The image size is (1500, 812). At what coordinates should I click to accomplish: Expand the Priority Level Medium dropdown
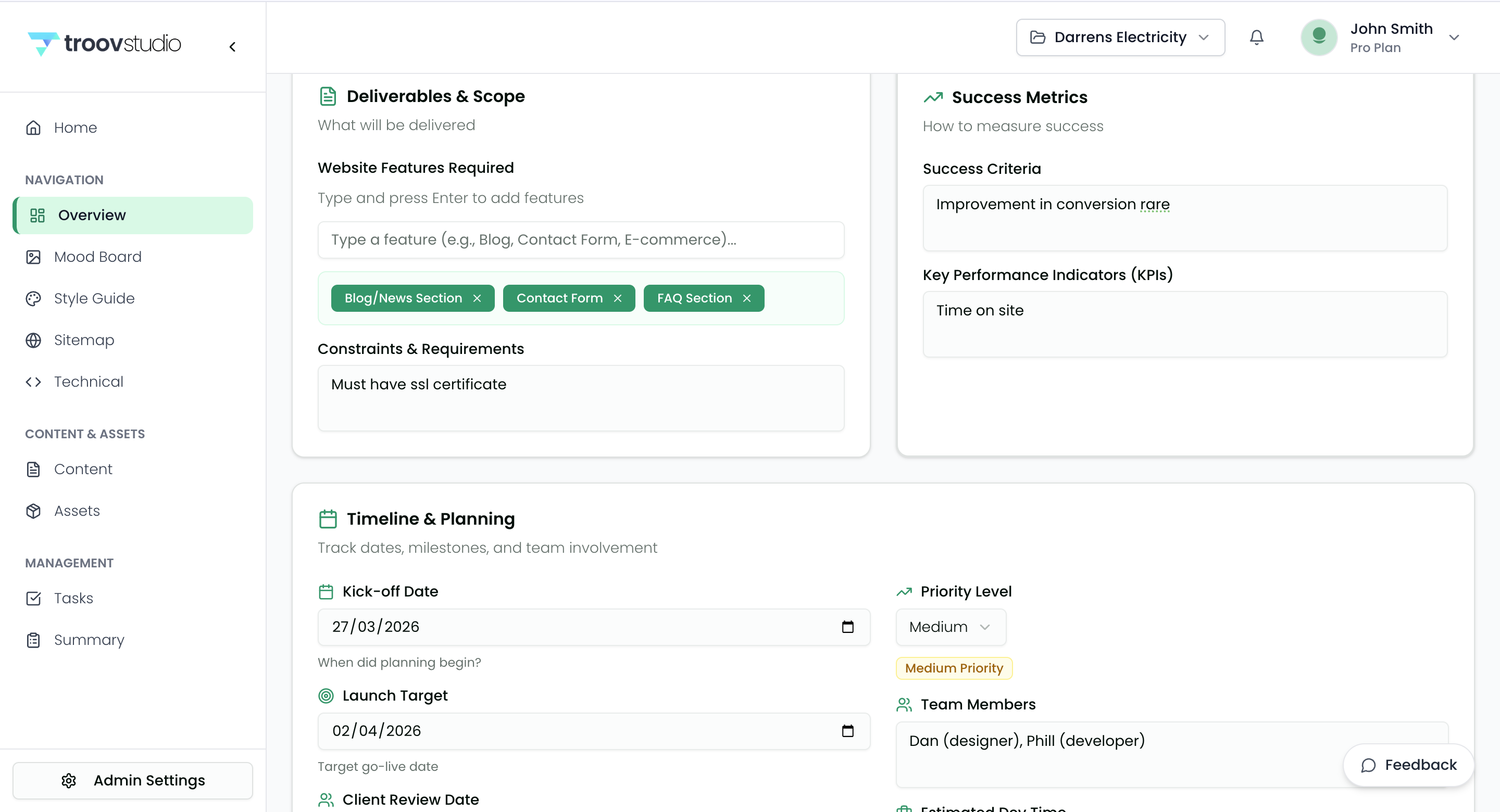point(951,627)
